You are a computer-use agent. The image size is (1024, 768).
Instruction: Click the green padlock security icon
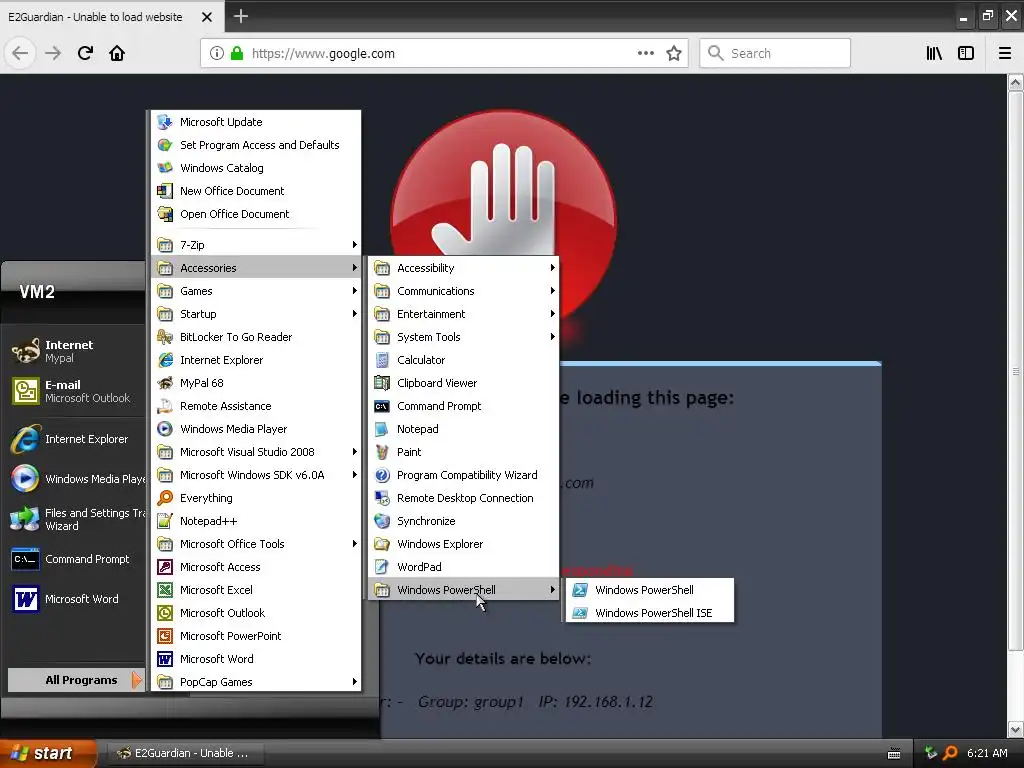coord(237,53)
